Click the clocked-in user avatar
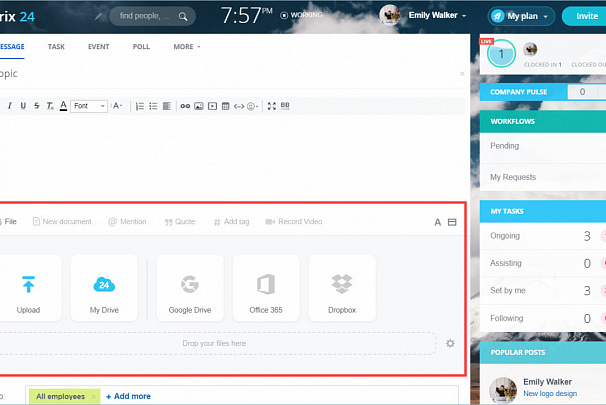Image resolution: width=606 pixels, height=405 pixels. point(530,49)
